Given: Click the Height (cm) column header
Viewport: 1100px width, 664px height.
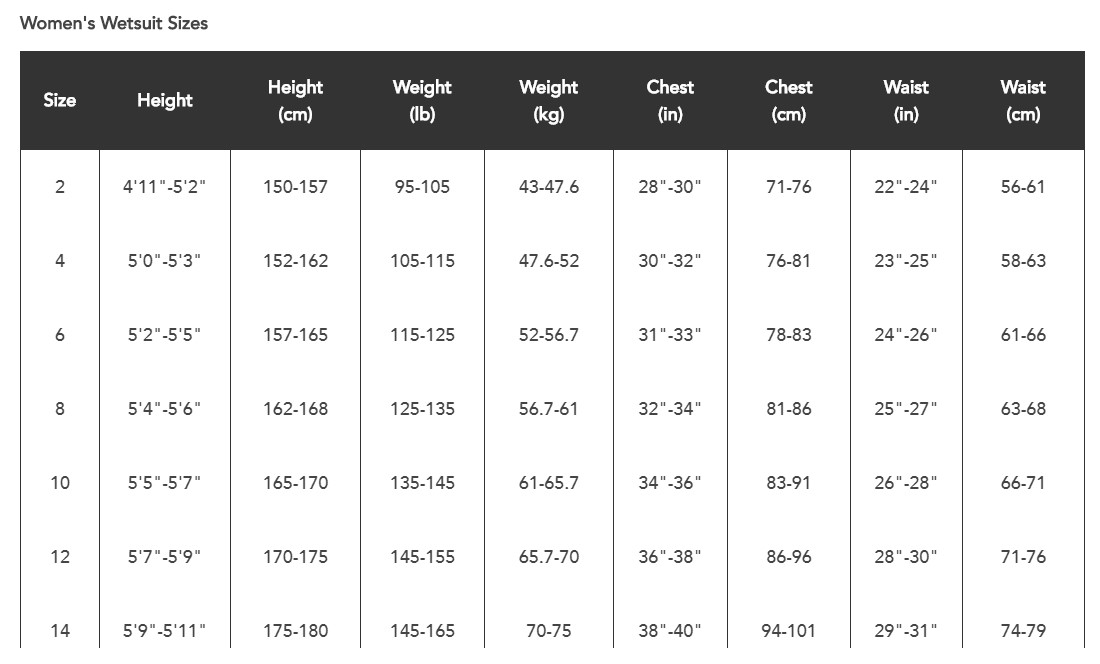Looking at the screenshot, I should click(295, 100).
